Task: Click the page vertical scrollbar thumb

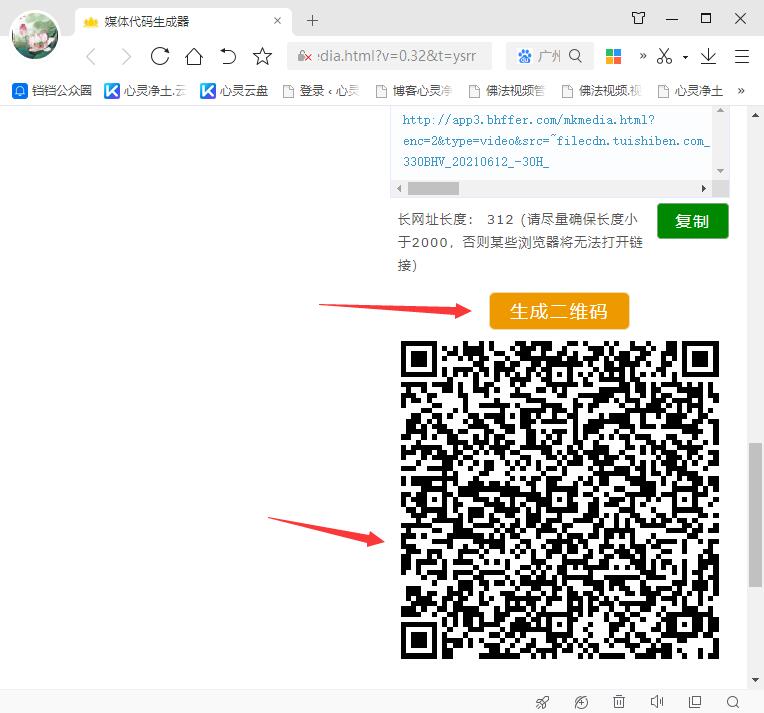Action: pyautogui.click(x=755, y=515)
